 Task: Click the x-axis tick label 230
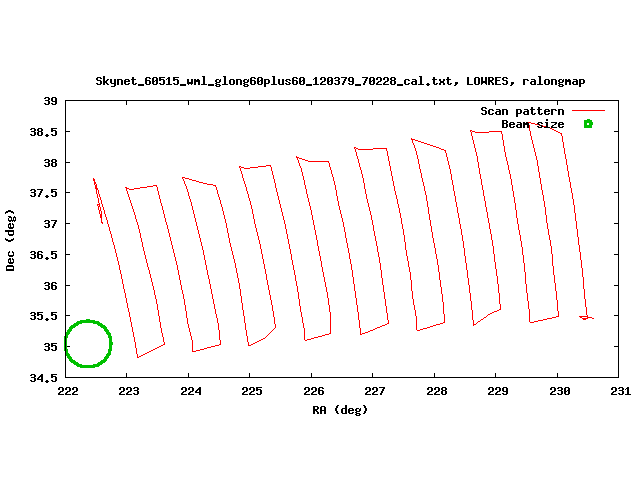560,391
